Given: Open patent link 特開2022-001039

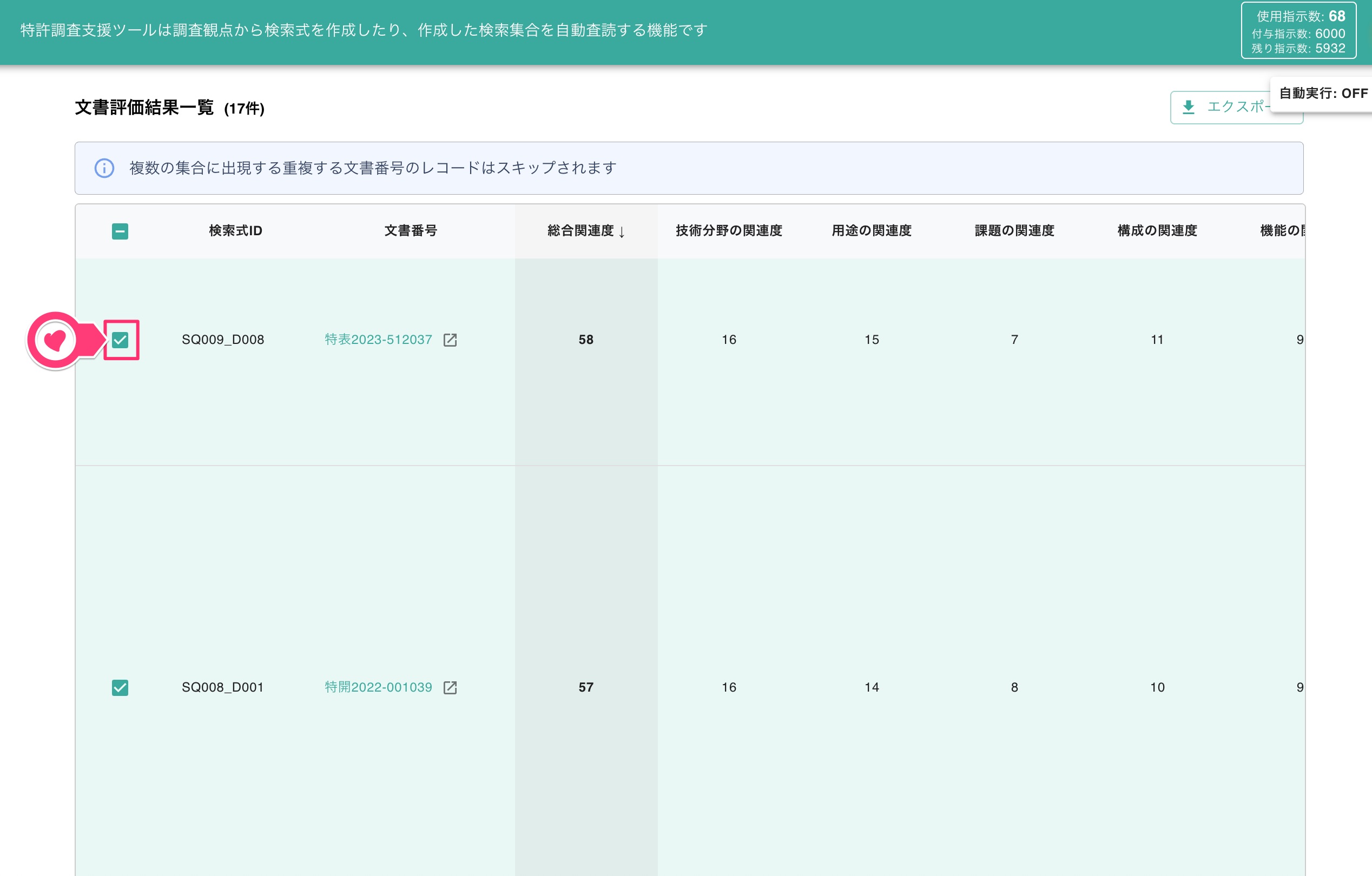Looking at the screenshot, I should pyautogui.click(x=378, y=687).
